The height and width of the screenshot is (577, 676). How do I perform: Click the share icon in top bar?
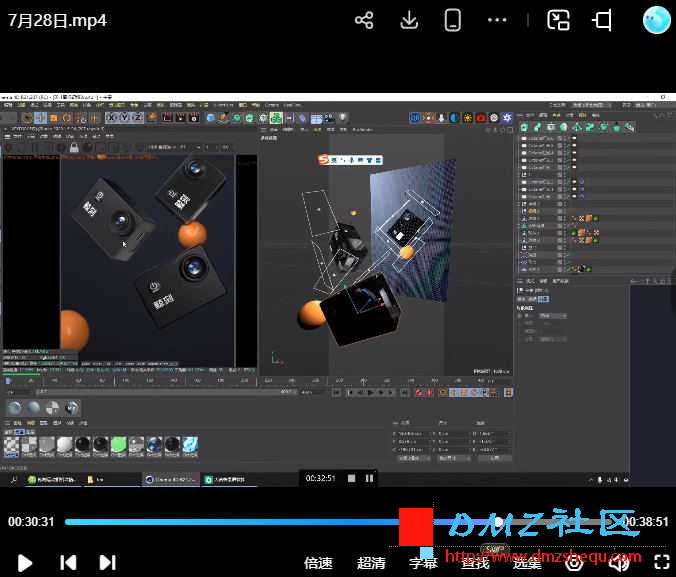tap(364, 20)
